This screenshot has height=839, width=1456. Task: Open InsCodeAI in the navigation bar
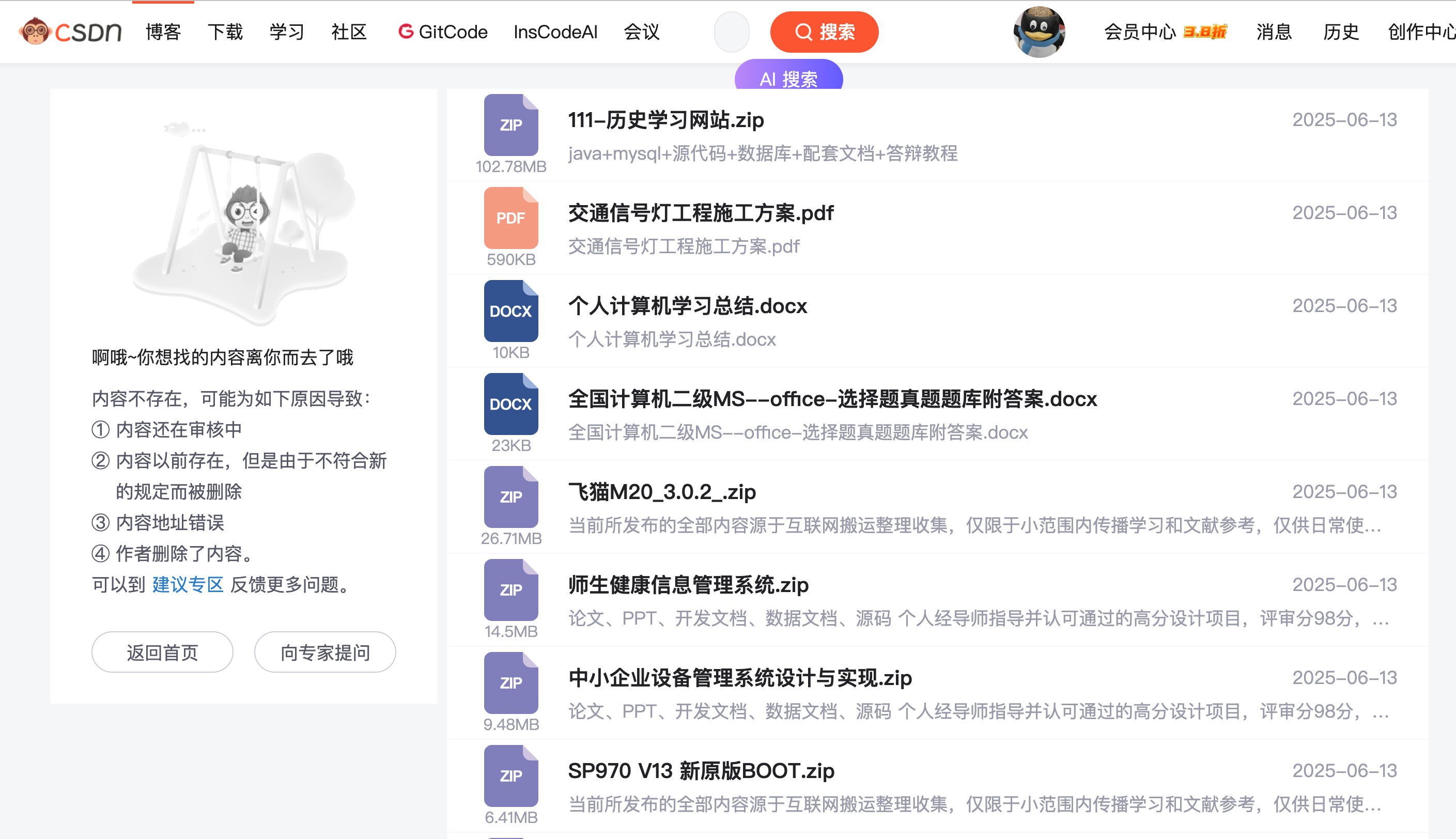[x=555, y=32]
